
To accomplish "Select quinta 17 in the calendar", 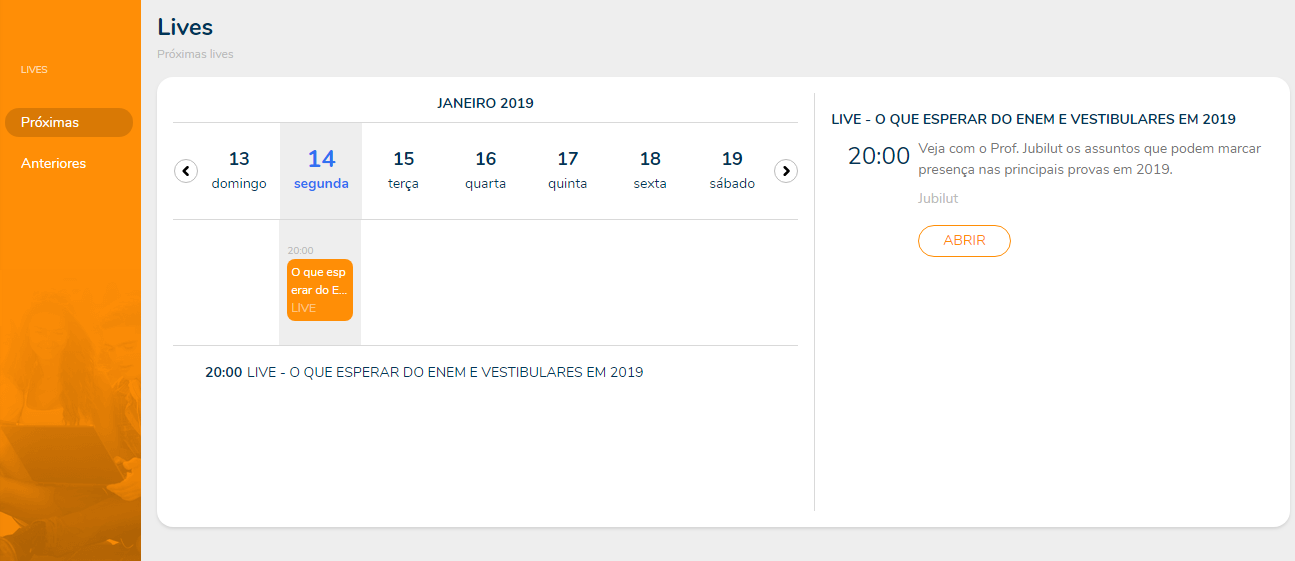I will click(x=567, y=170).
